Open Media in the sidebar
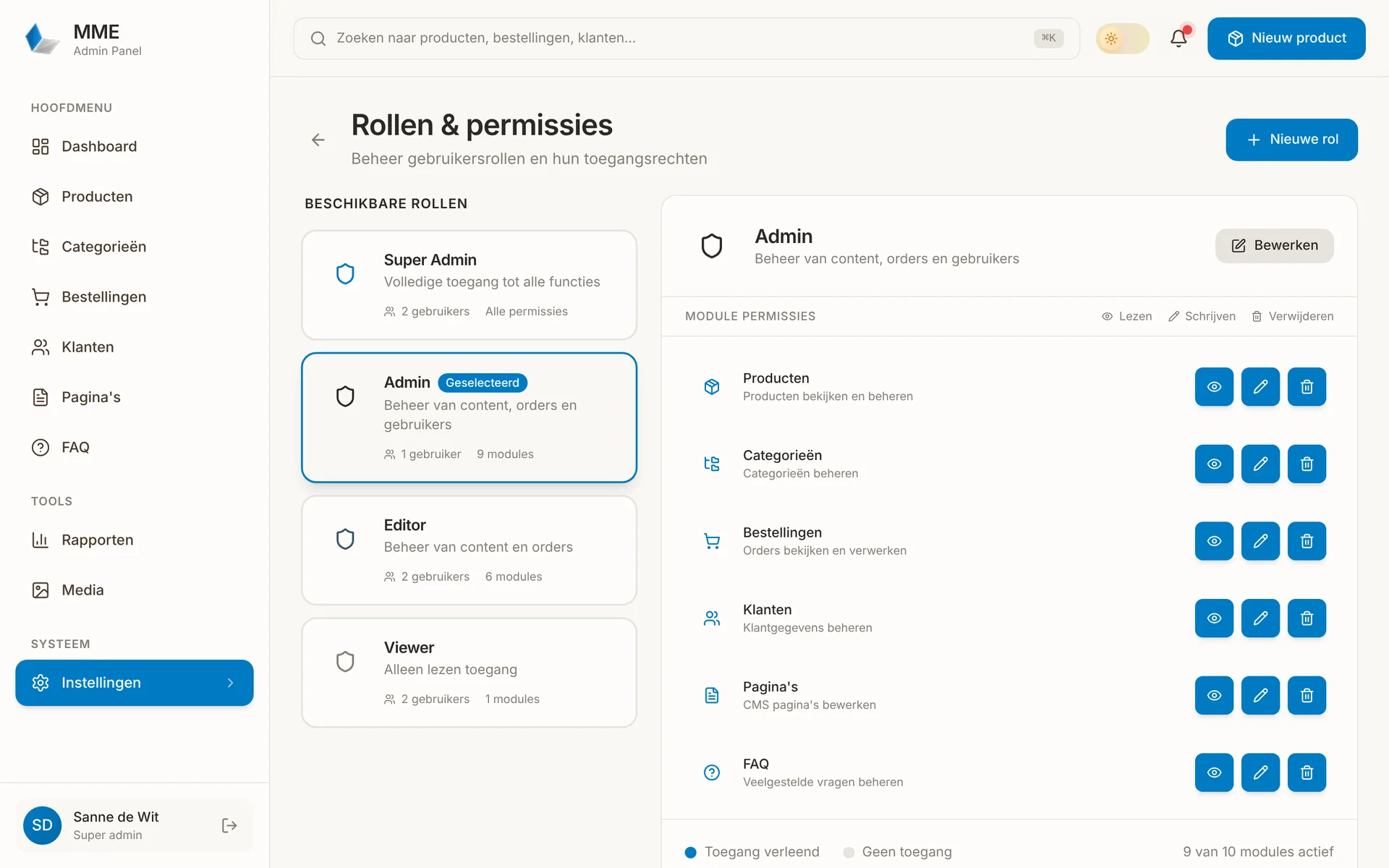The image size is (1389, 868). click(x=135, y=590)
